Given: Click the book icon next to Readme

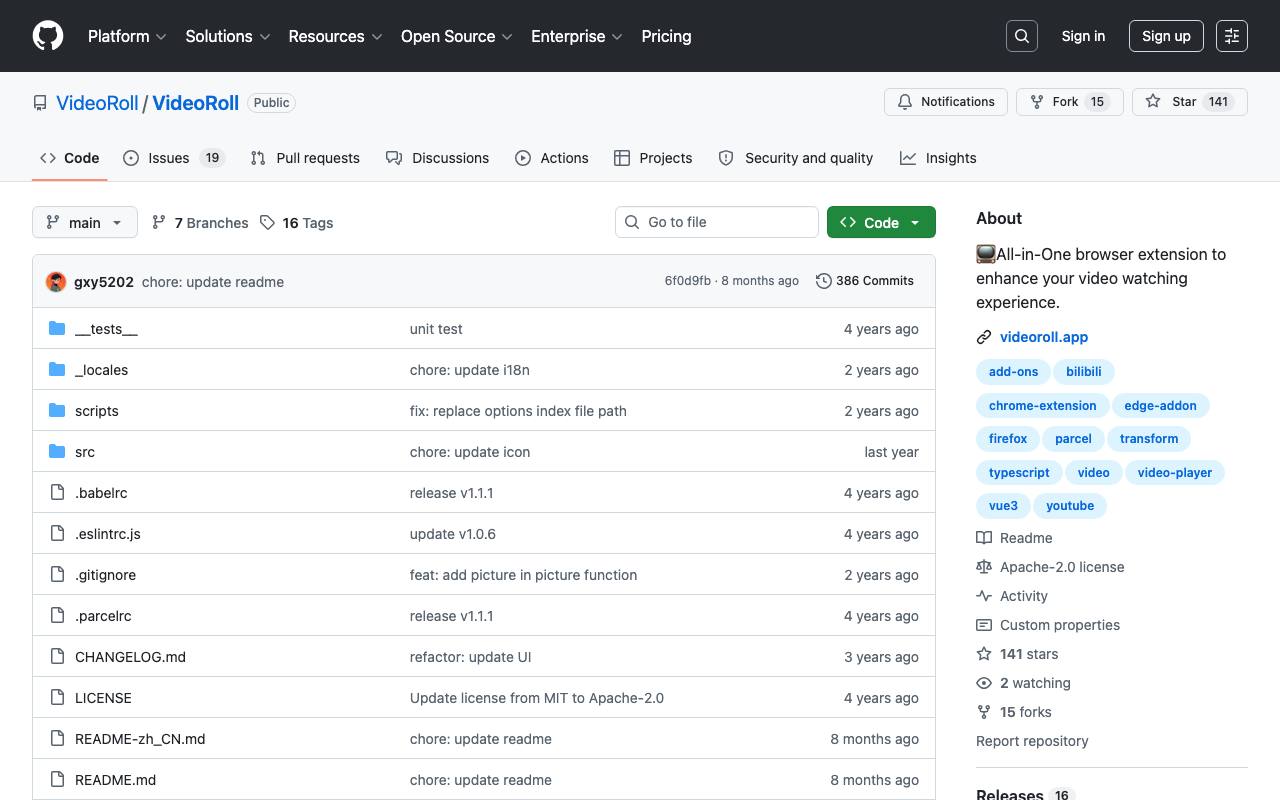Looking at the screenshot, I should coord(984,538).
